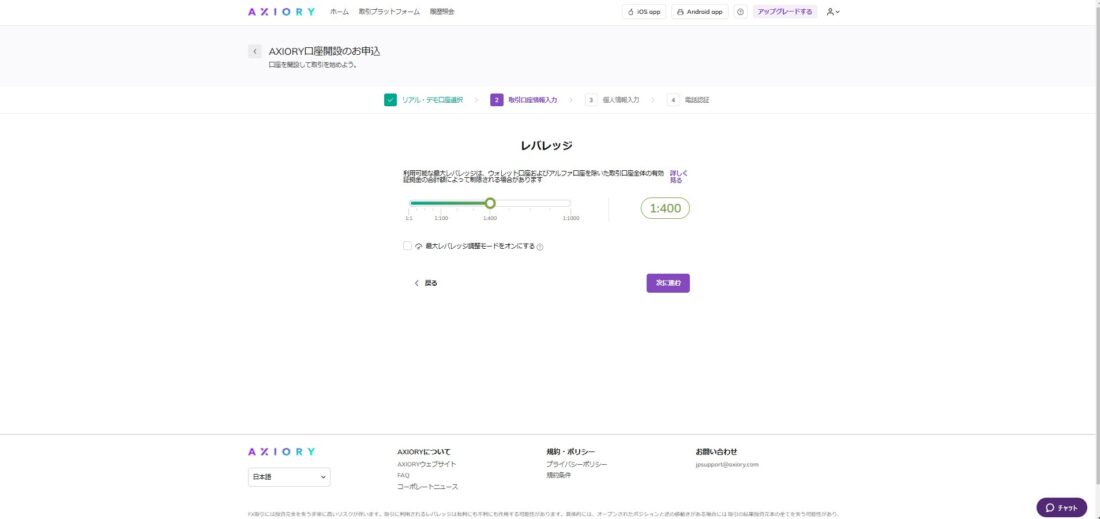Open the ホーム menu item

point(339,12)
